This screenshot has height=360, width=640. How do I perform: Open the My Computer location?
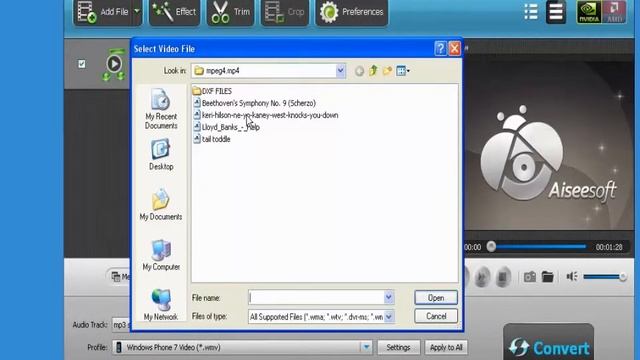tap(161, 255)
